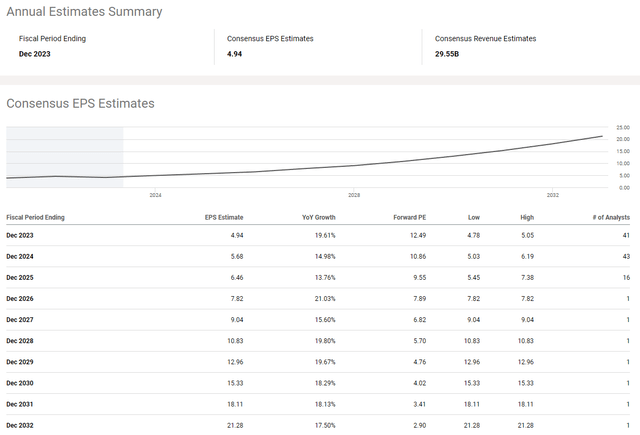
Task: Click the YoY Growth column header
Action: coord(318,216)
